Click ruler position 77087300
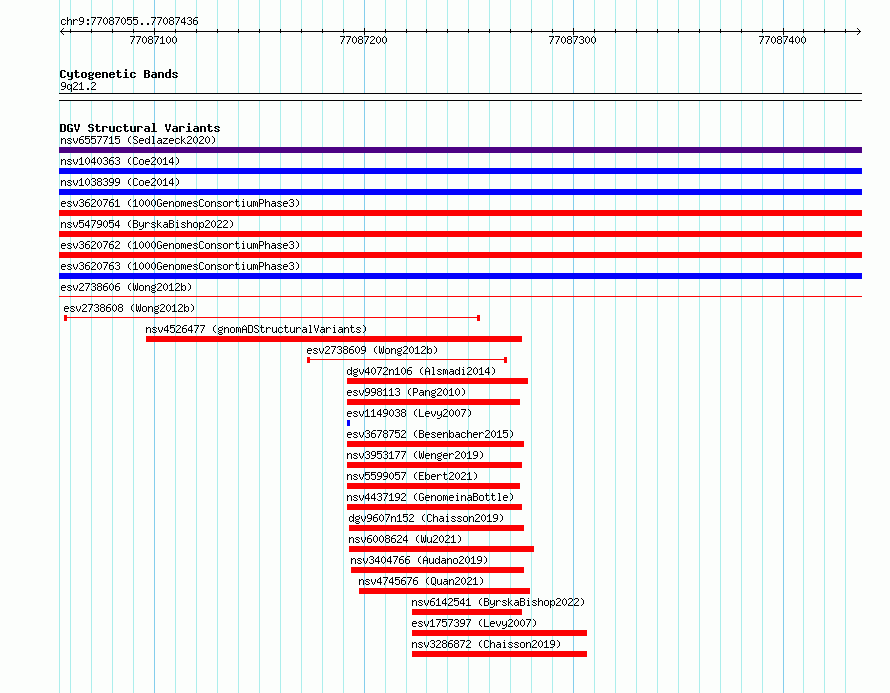This screenshot has width=890, height=693. coord(573,40)
